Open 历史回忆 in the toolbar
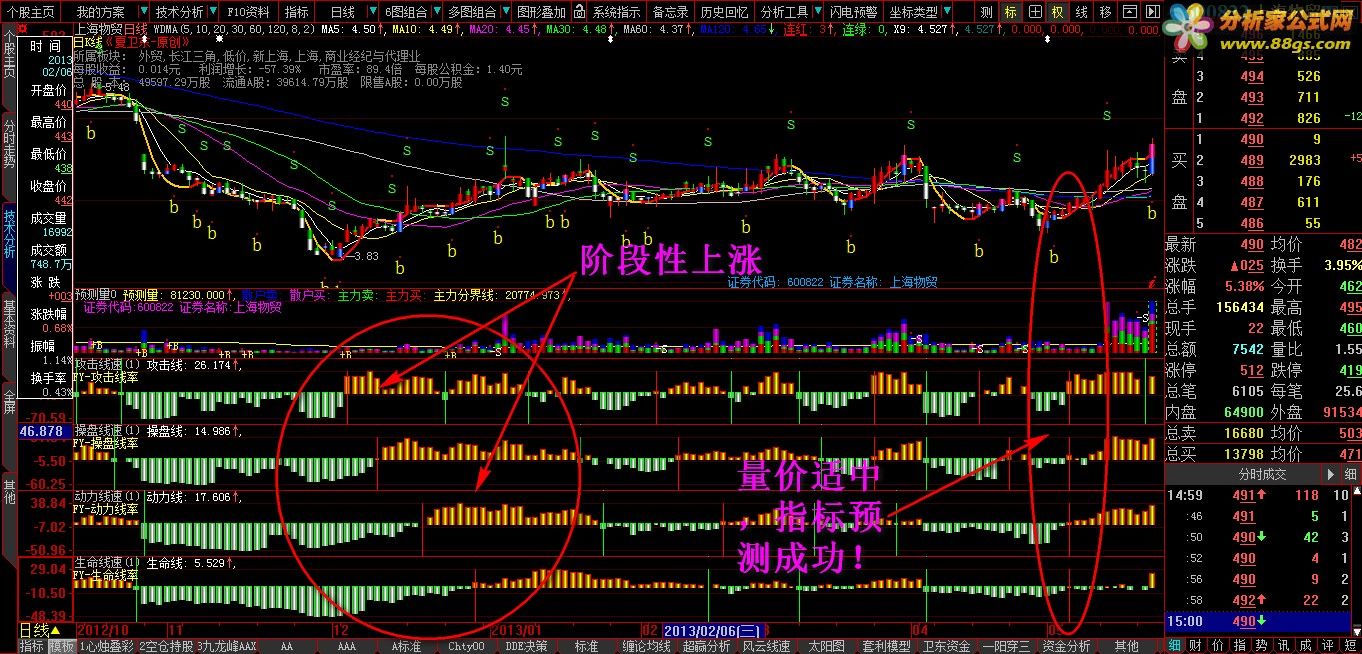This screenshot has width=1362, height=654. (724, 12)
